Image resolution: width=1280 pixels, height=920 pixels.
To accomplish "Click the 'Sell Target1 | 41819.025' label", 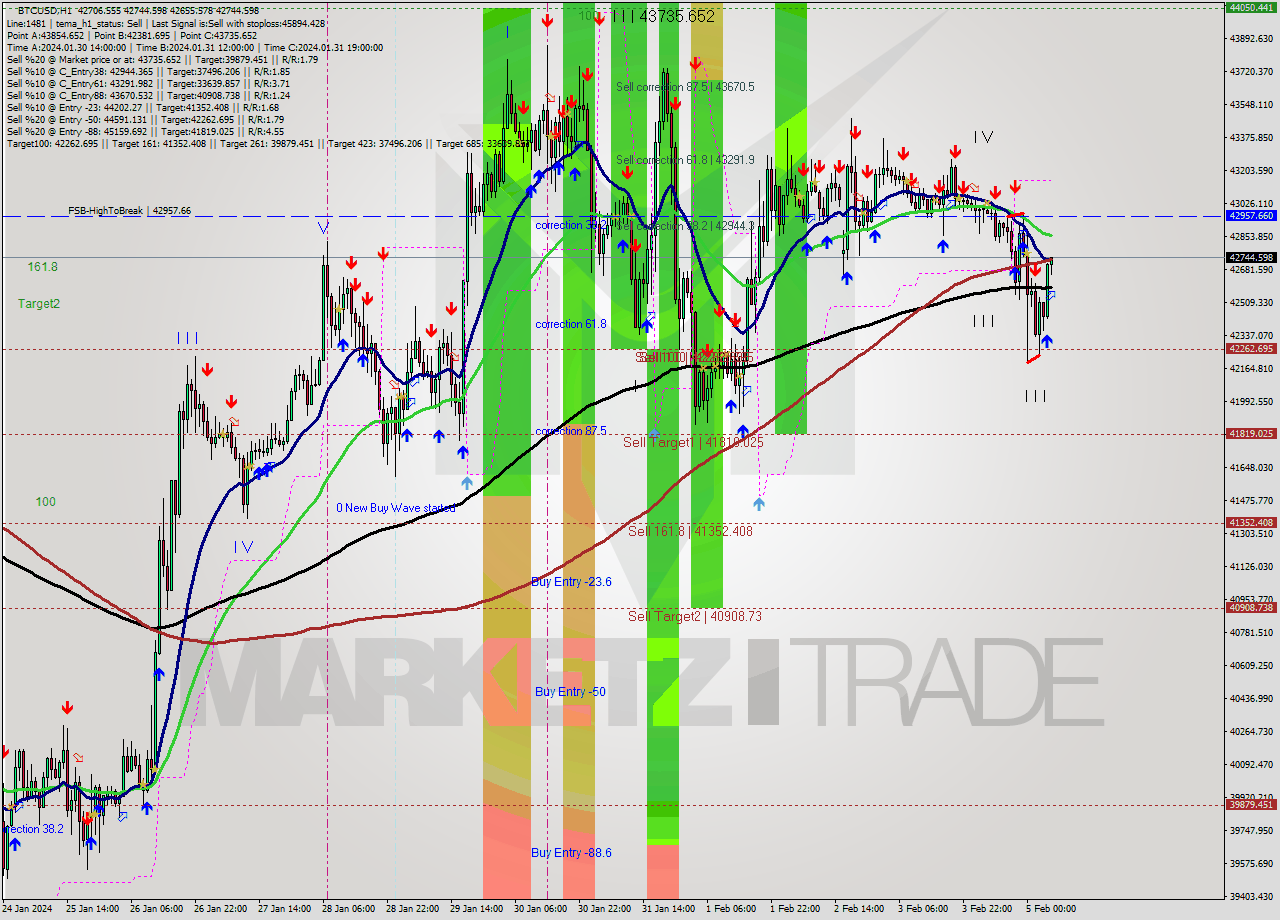I will (693, 441).
